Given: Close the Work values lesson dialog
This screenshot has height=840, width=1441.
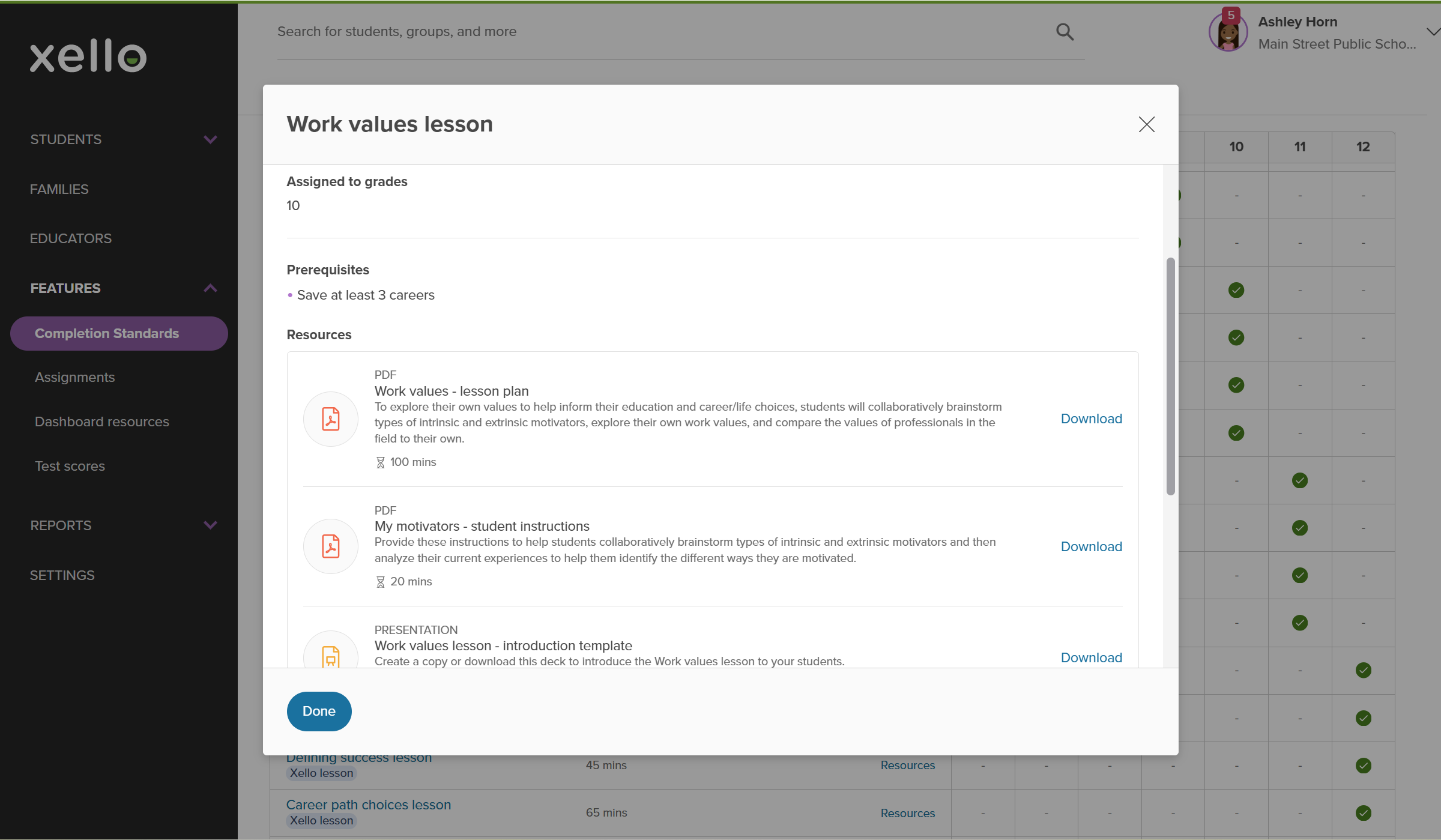Looking at the screenshot, I should [x=1146, y=124].
